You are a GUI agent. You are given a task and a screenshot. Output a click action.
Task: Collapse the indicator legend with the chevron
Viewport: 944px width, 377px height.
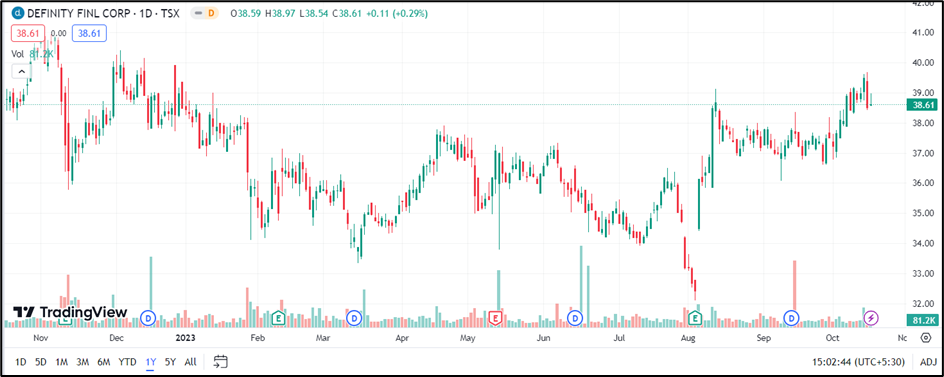(21, 72)
